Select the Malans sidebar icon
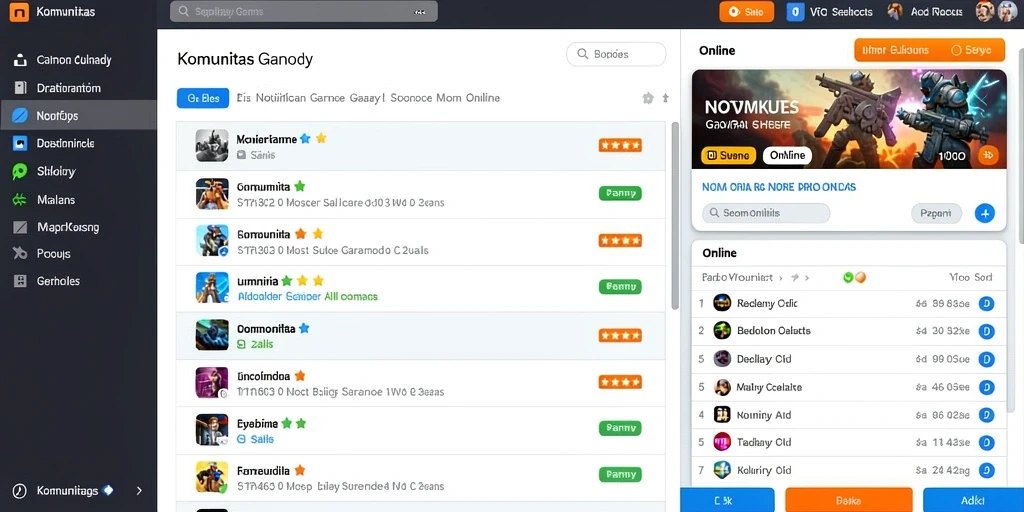Image resolution: width=1024 pixels, height=512 pixels. point(20,200)
